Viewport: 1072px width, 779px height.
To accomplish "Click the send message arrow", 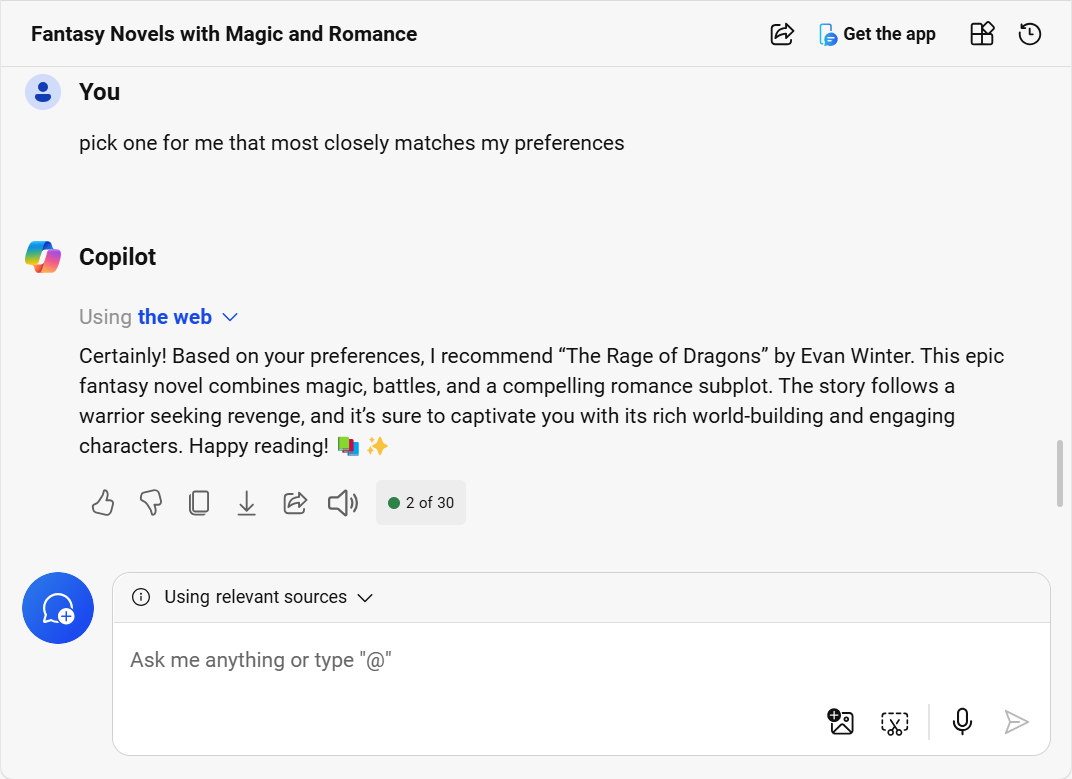I will click(1017, 722).
